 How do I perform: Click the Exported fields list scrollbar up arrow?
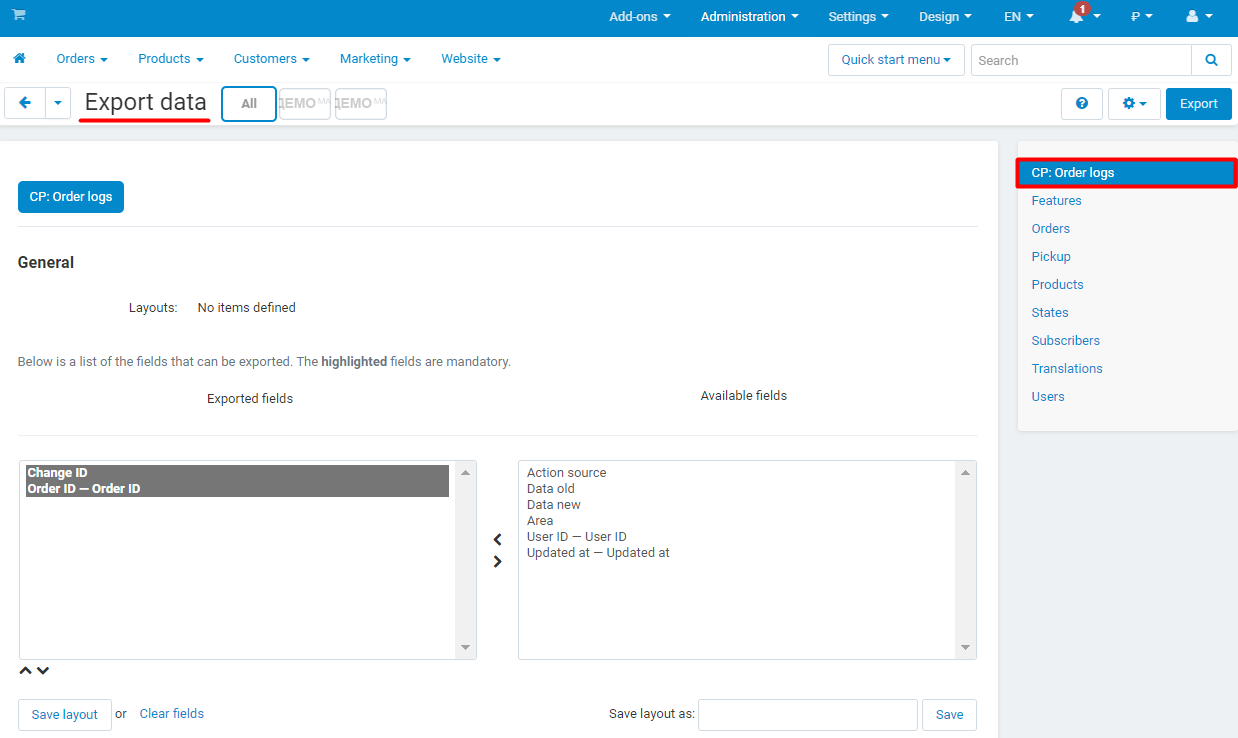tap(465, 473)
